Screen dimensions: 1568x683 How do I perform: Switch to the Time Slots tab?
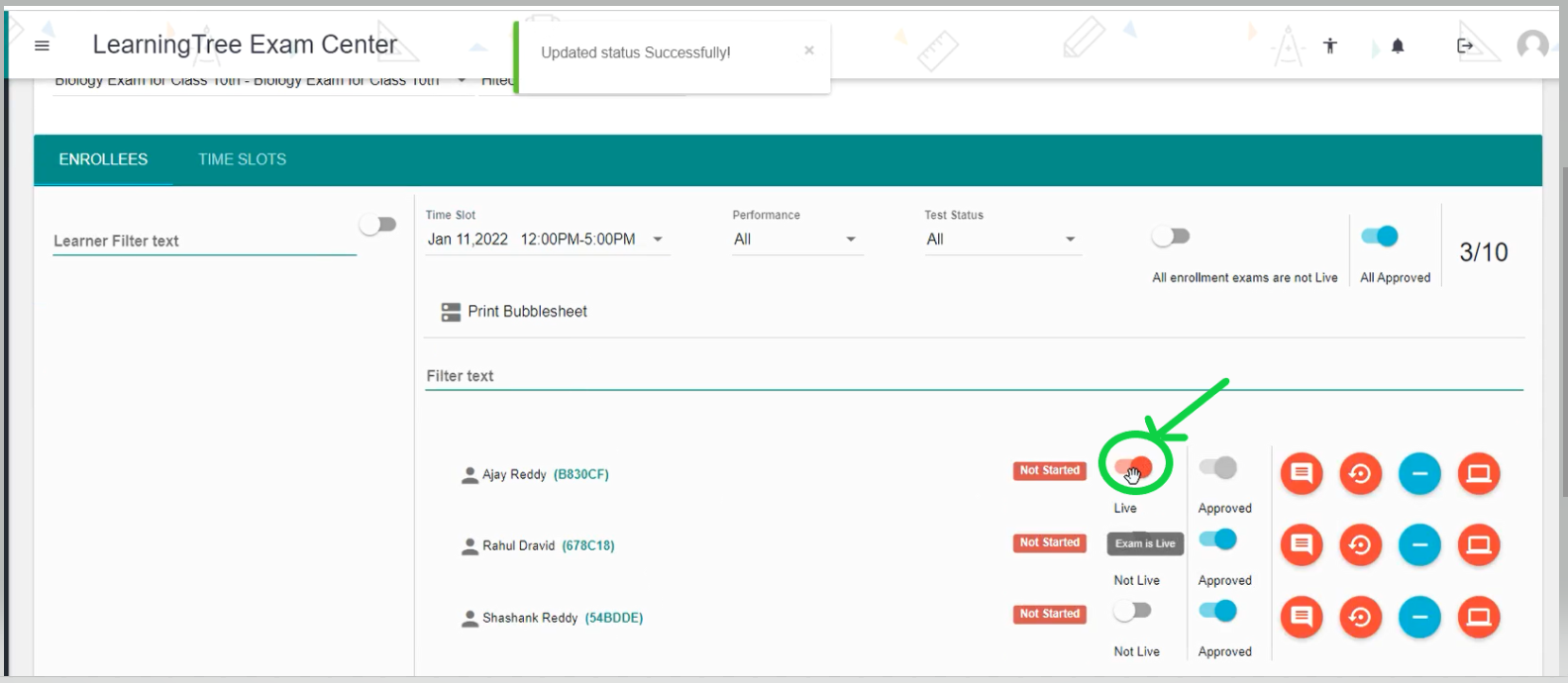point(242,159)
